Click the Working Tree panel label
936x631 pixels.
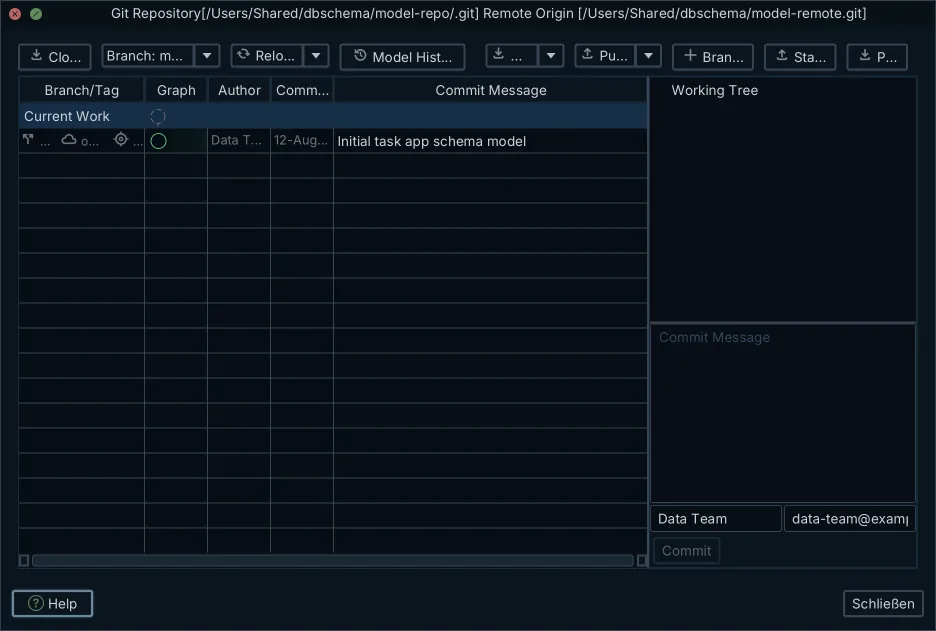click(x=715, y=90)
